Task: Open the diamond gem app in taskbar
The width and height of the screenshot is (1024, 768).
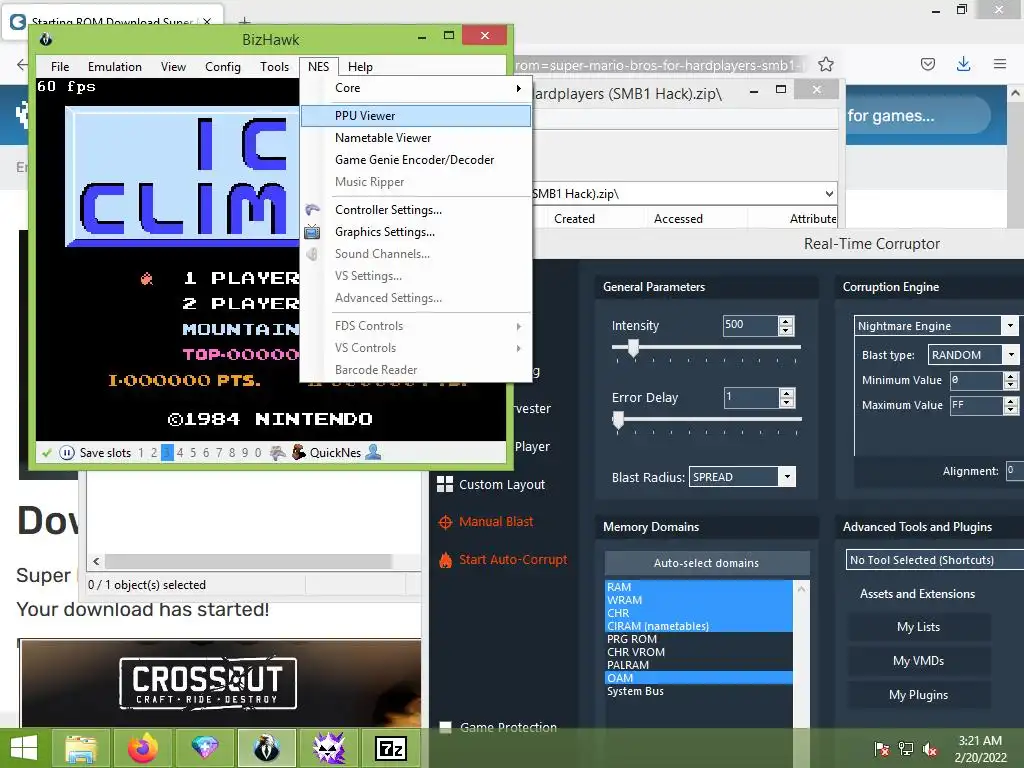Action: [x=204, y=748]
